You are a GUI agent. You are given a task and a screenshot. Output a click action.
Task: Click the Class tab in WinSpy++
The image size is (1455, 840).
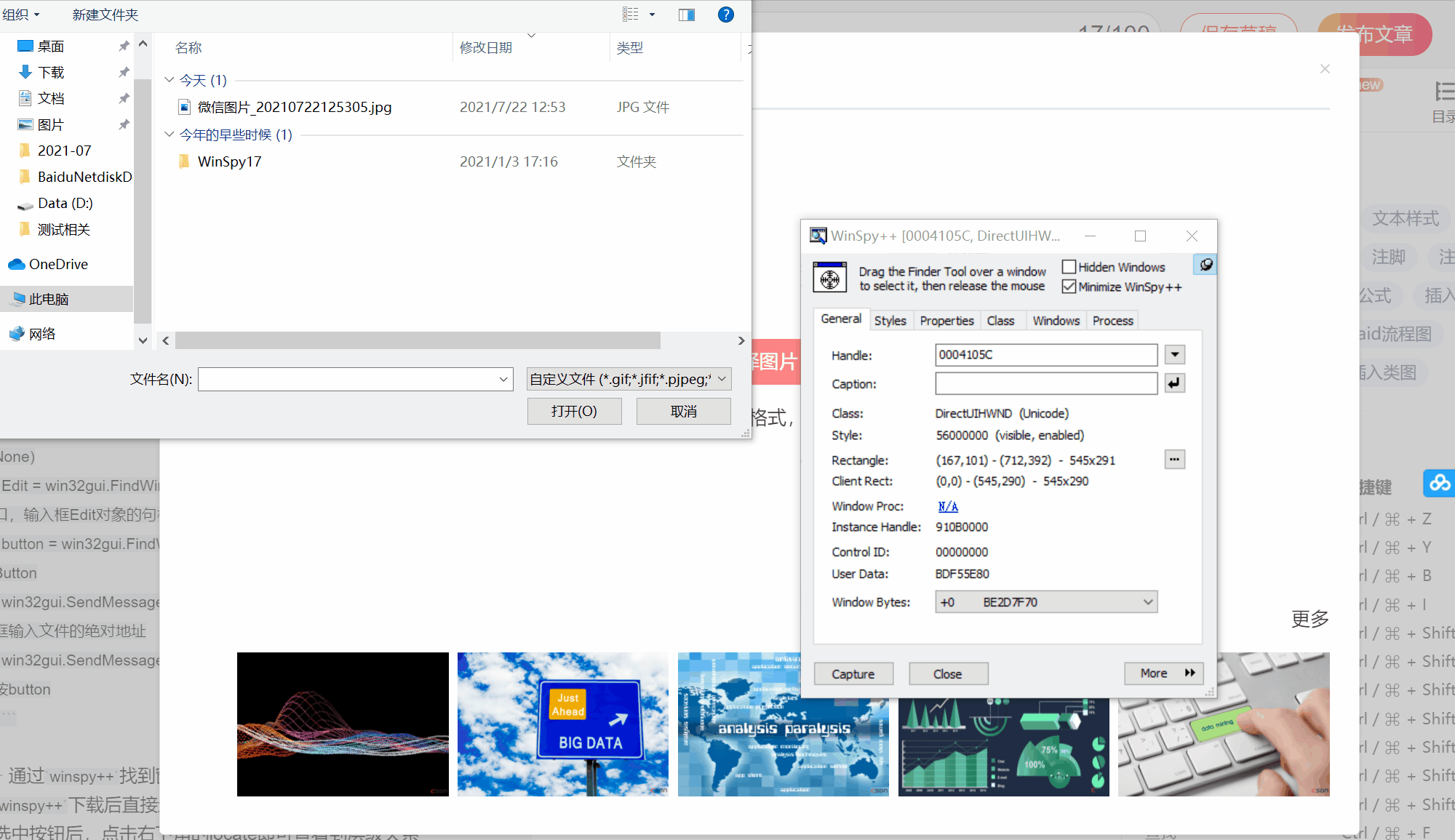(1000, 320)
